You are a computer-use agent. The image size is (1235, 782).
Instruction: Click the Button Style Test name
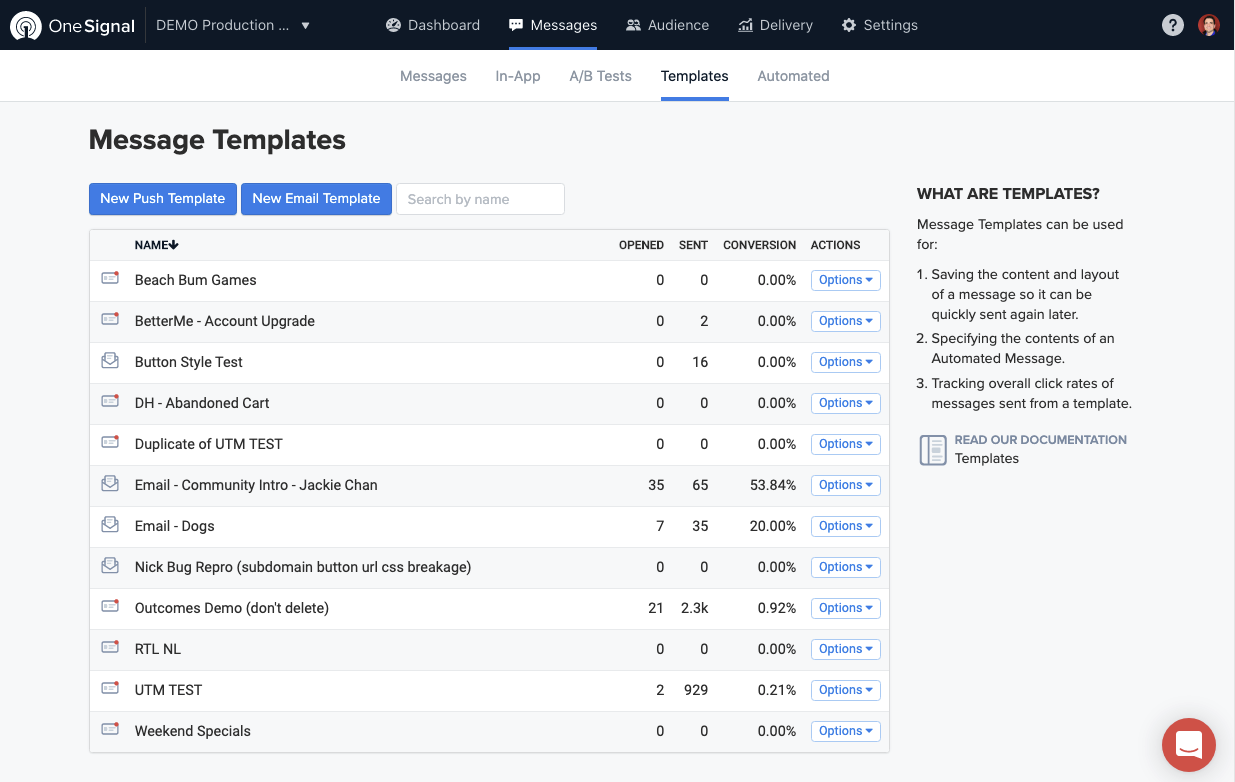[189, 362]
